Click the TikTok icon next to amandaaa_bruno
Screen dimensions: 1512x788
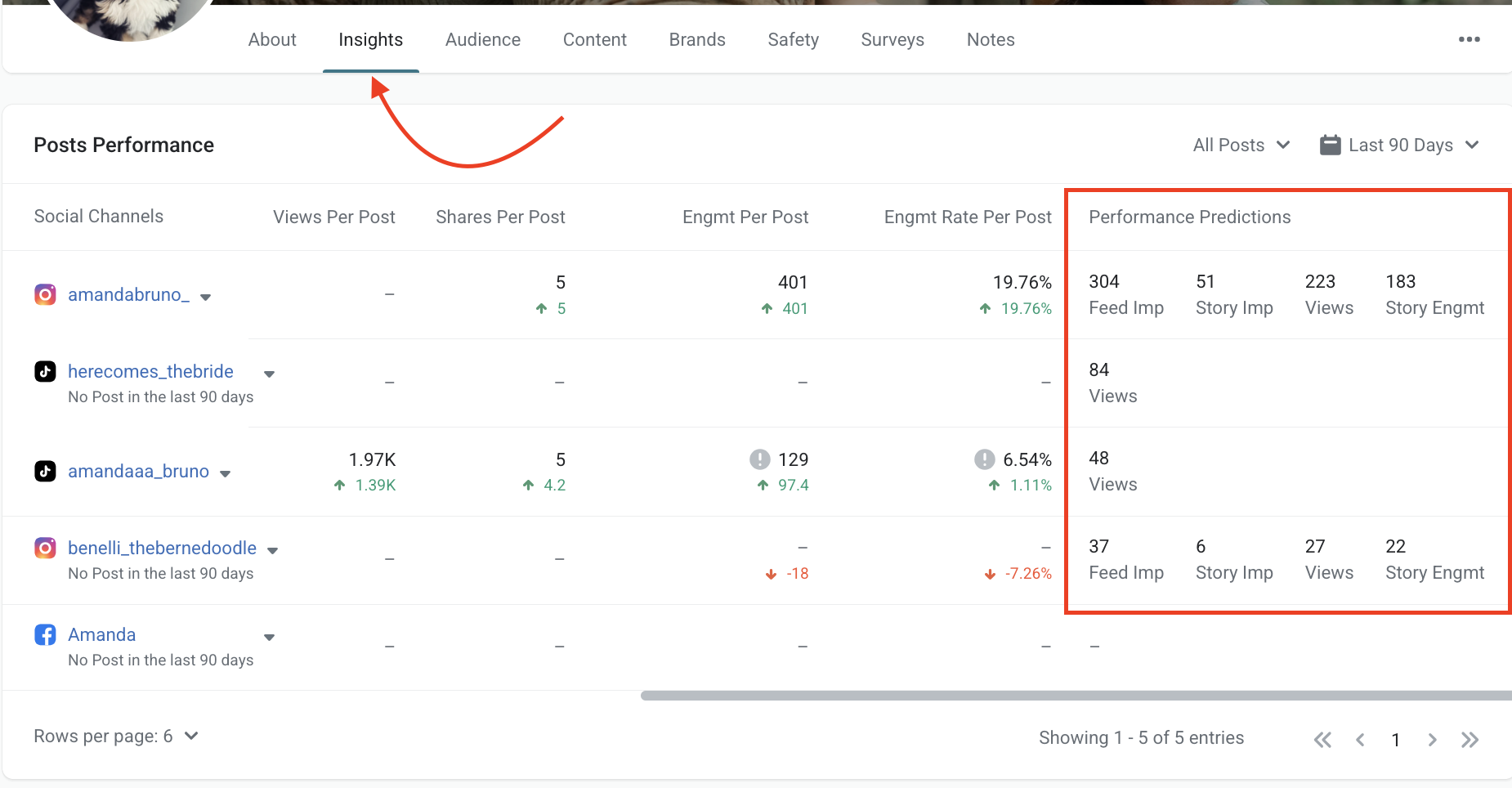(x=45, y=471)
